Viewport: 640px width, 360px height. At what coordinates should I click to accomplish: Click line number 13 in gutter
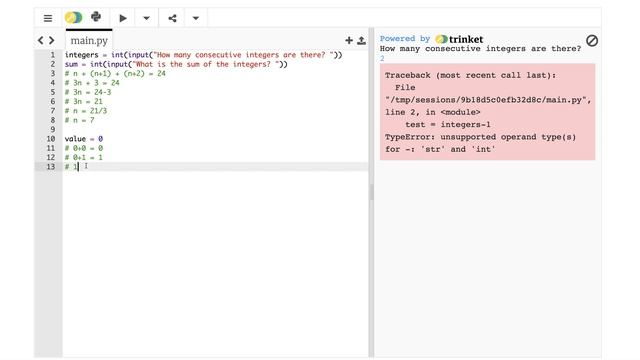click(51, 167)
